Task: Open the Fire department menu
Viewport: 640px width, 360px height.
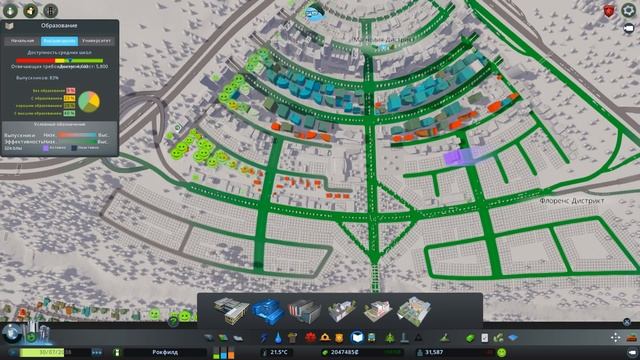Action: (325, 338)
